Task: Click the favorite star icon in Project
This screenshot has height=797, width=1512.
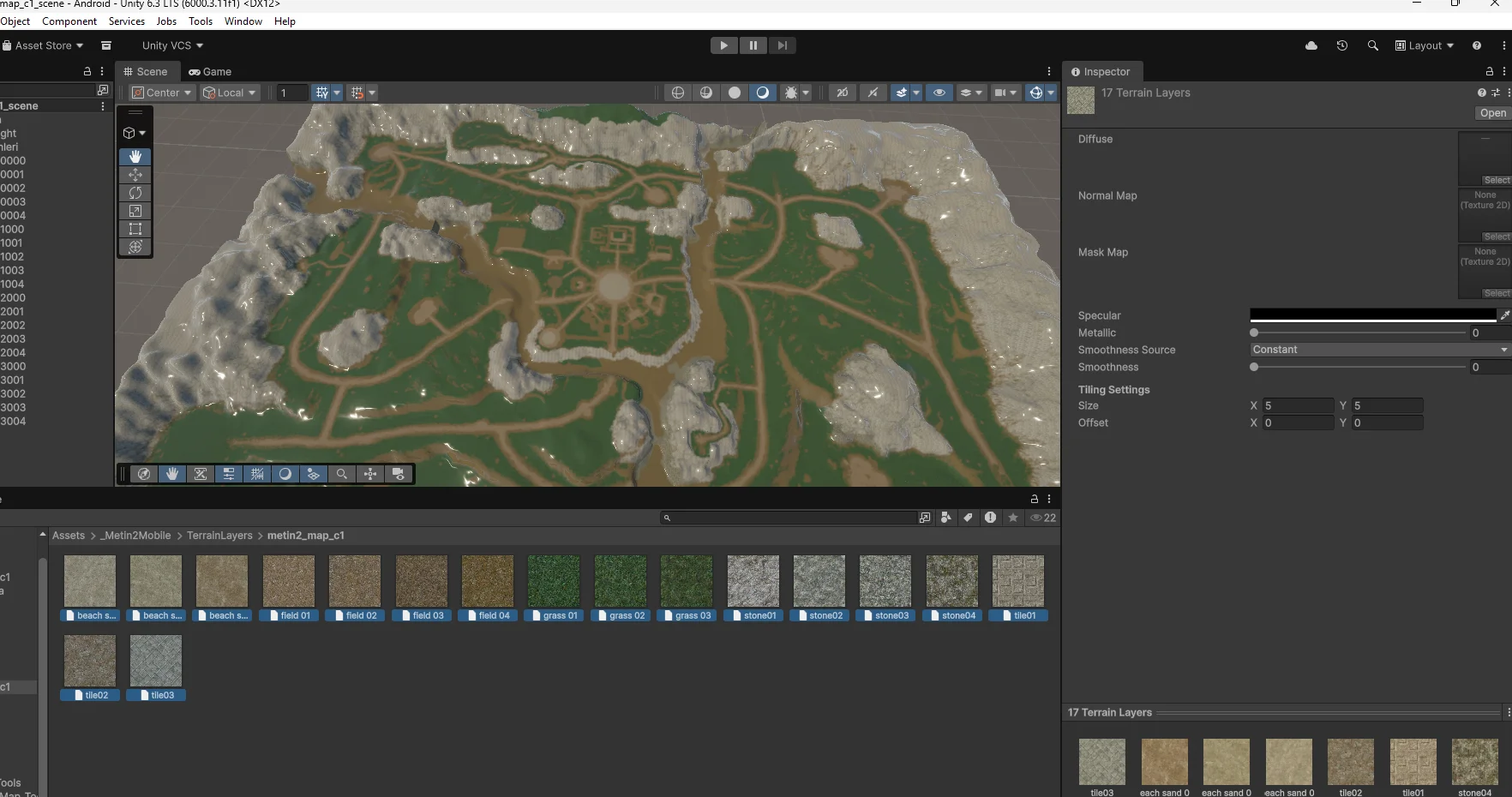Action: [x=1013, y=518]
